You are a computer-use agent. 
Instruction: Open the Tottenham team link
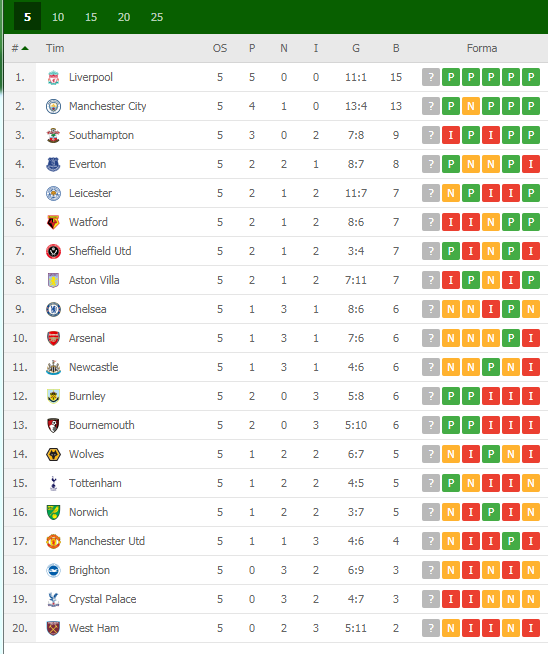pyautogui.click(x=95, y=483)
